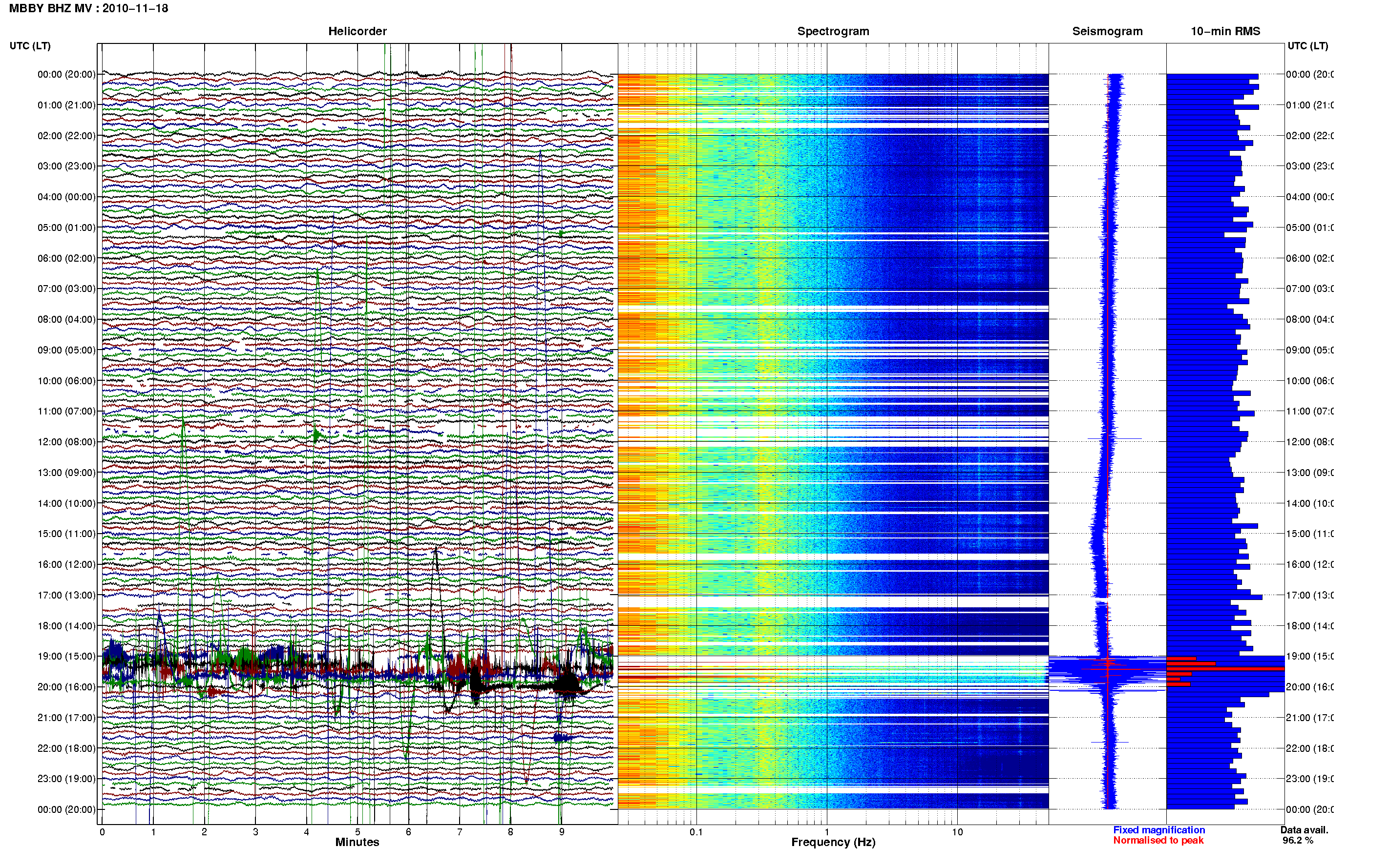Click the left '05:00 (01:00)' time label
This screenshot has width=1389, height=868.
click(x=66, y=228)
